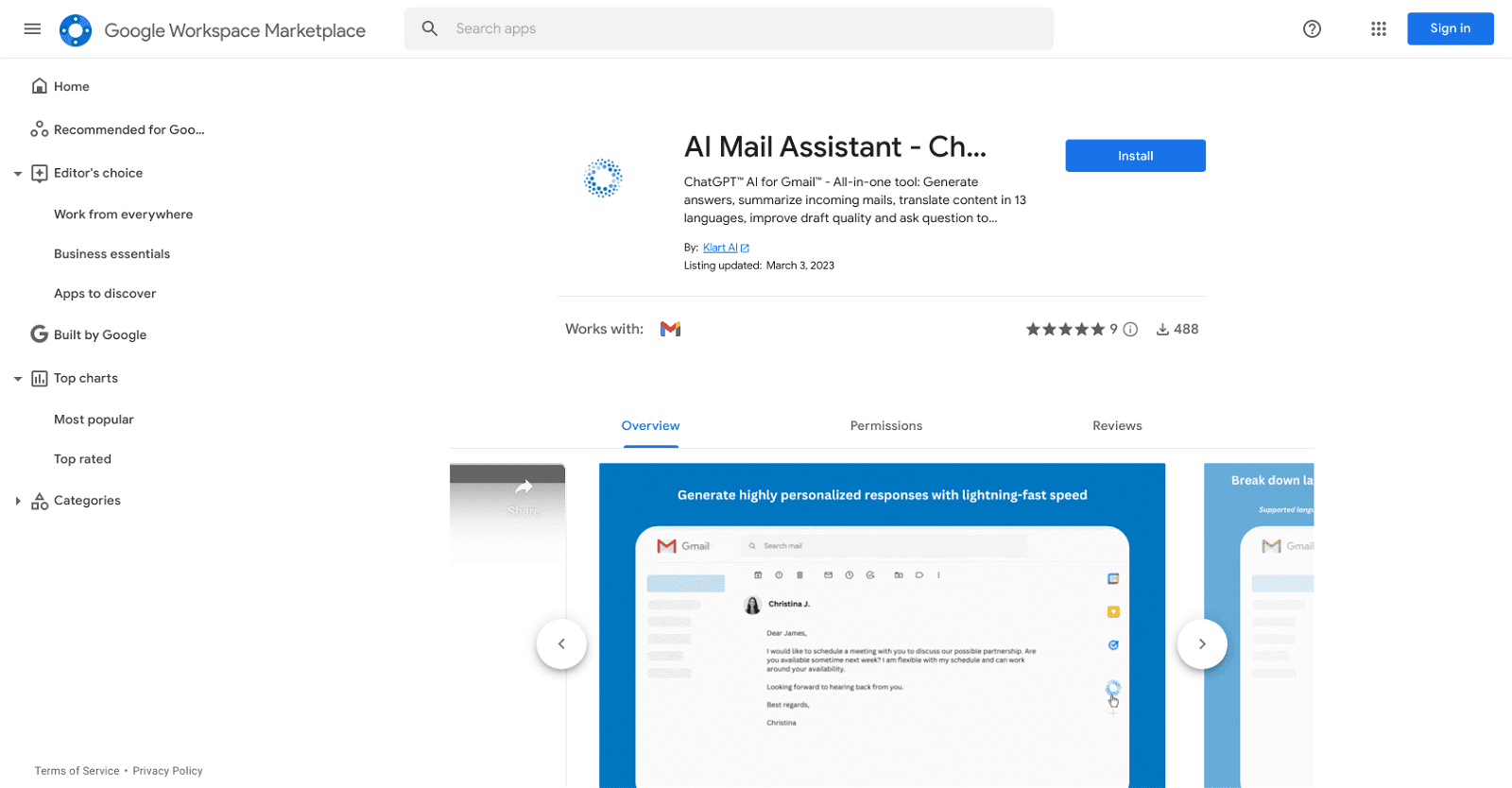This screenshot has width=1512, height=788.
Task: Click Listing updated March 3, 2023 text
Action: click(759, 266)
